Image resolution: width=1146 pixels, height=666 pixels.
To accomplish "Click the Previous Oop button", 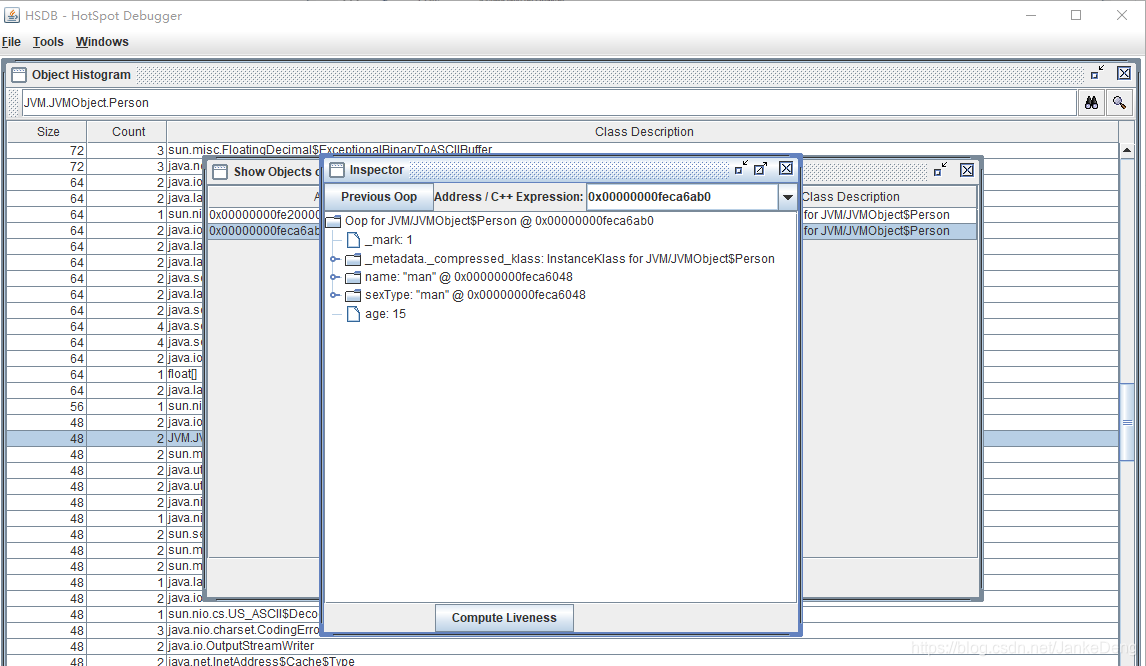I will pos(379,197).
